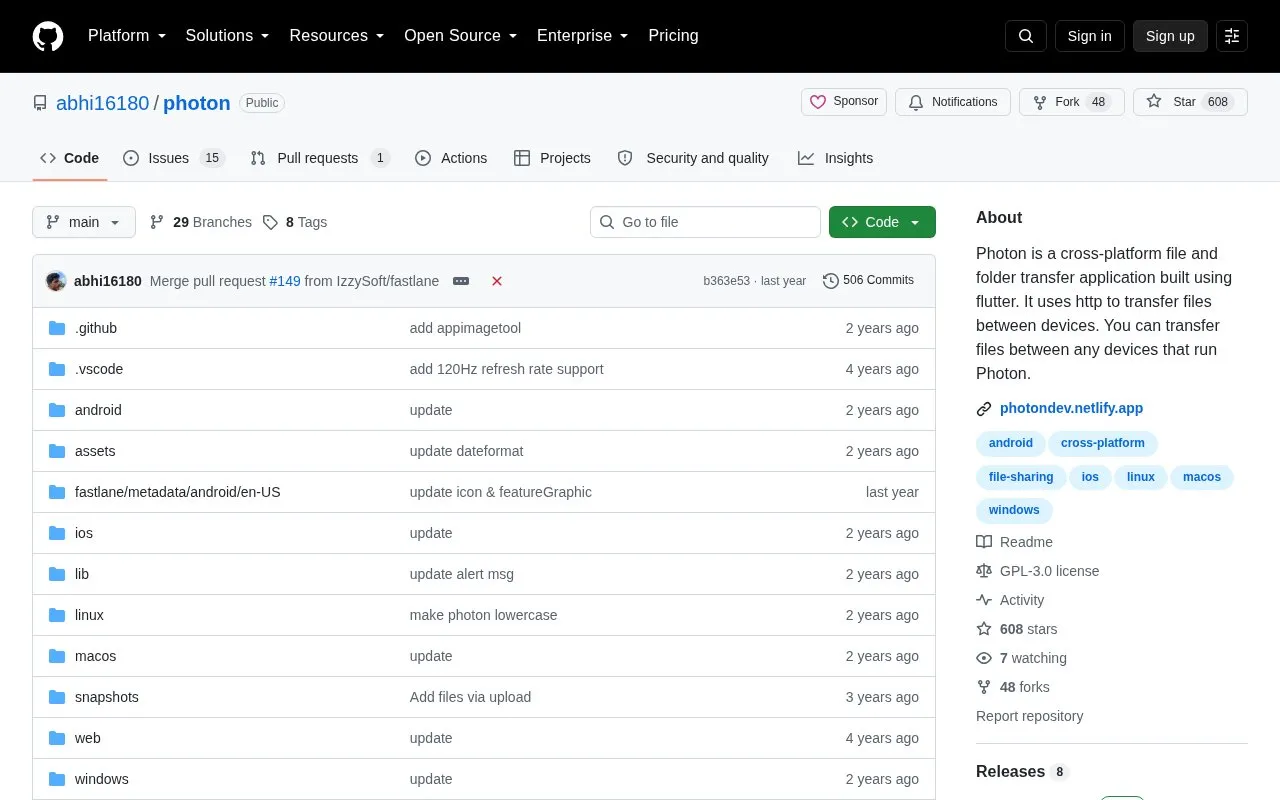
Task: Click 'add 120Hz refresh rate support' commit message
Action: [x=506, y=369]
